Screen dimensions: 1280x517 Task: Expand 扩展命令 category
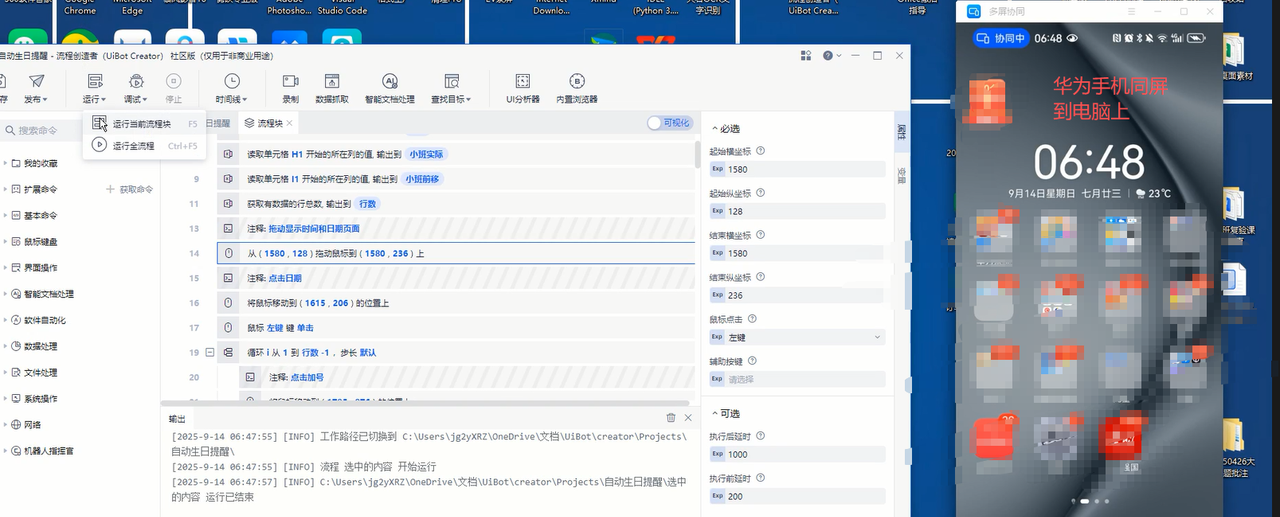click(5, 189)
